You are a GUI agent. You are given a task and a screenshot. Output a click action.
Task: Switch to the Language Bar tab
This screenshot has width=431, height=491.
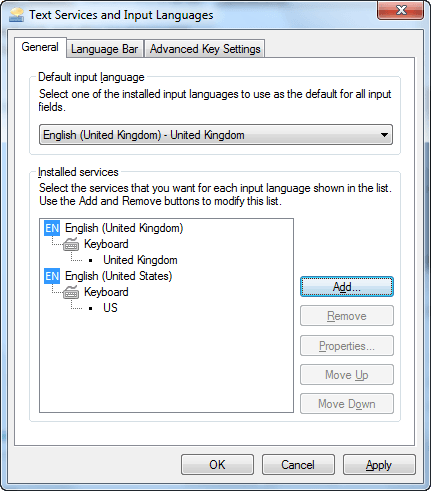(x=105, y=49)
